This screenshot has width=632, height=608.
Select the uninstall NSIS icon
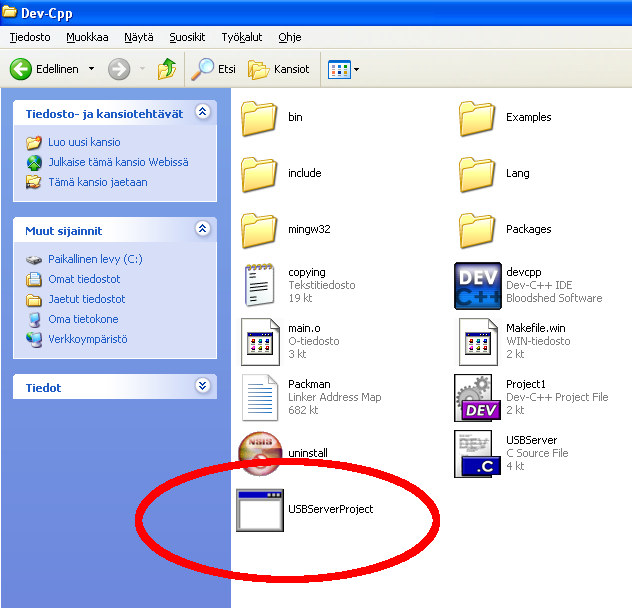click(x=260, y=454)
